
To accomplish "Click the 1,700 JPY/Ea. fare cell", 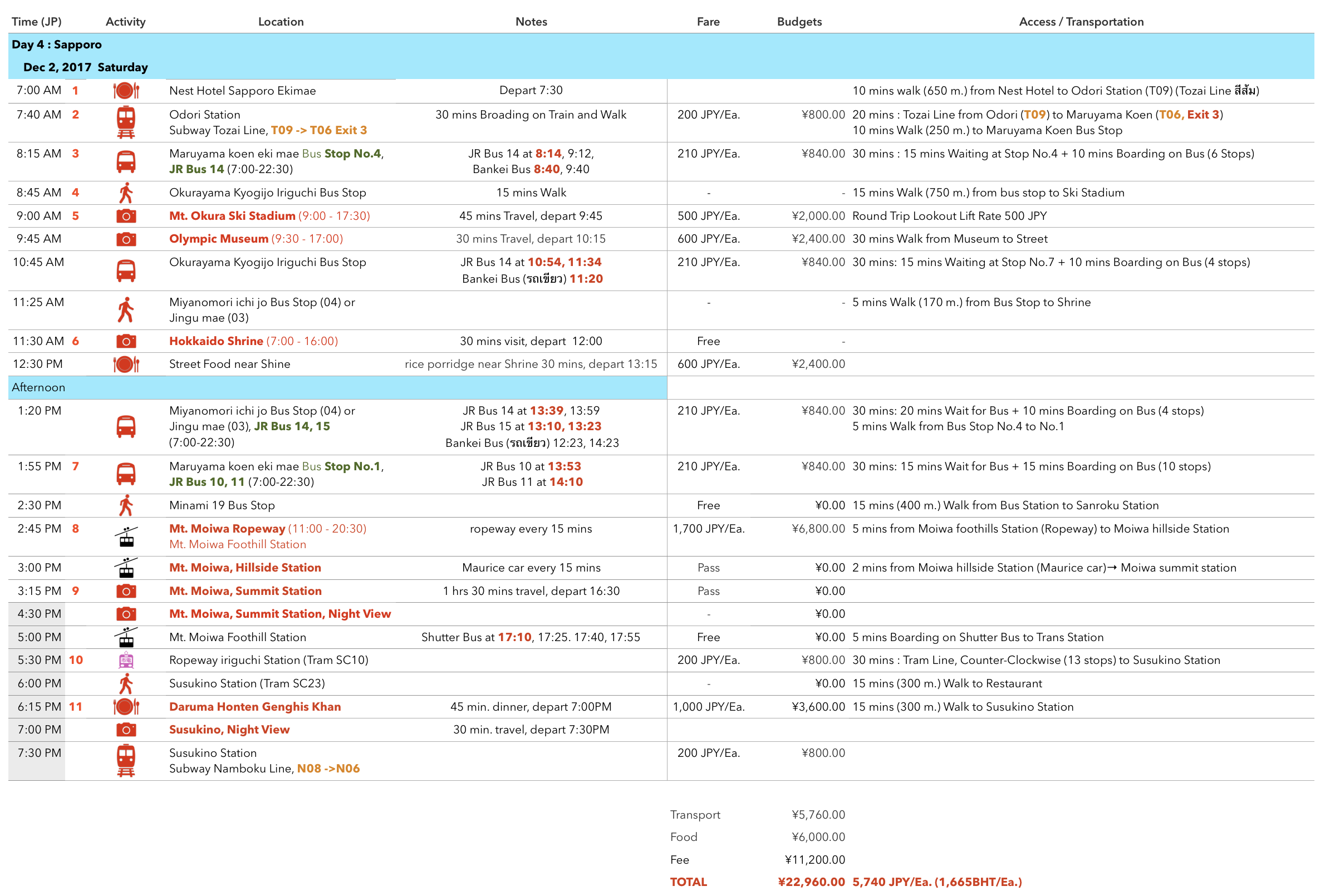I will tap(708, 529).
